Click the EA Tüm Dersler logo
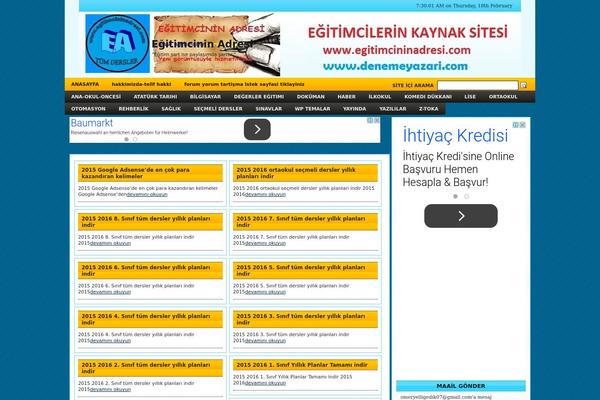 point(117,44)
